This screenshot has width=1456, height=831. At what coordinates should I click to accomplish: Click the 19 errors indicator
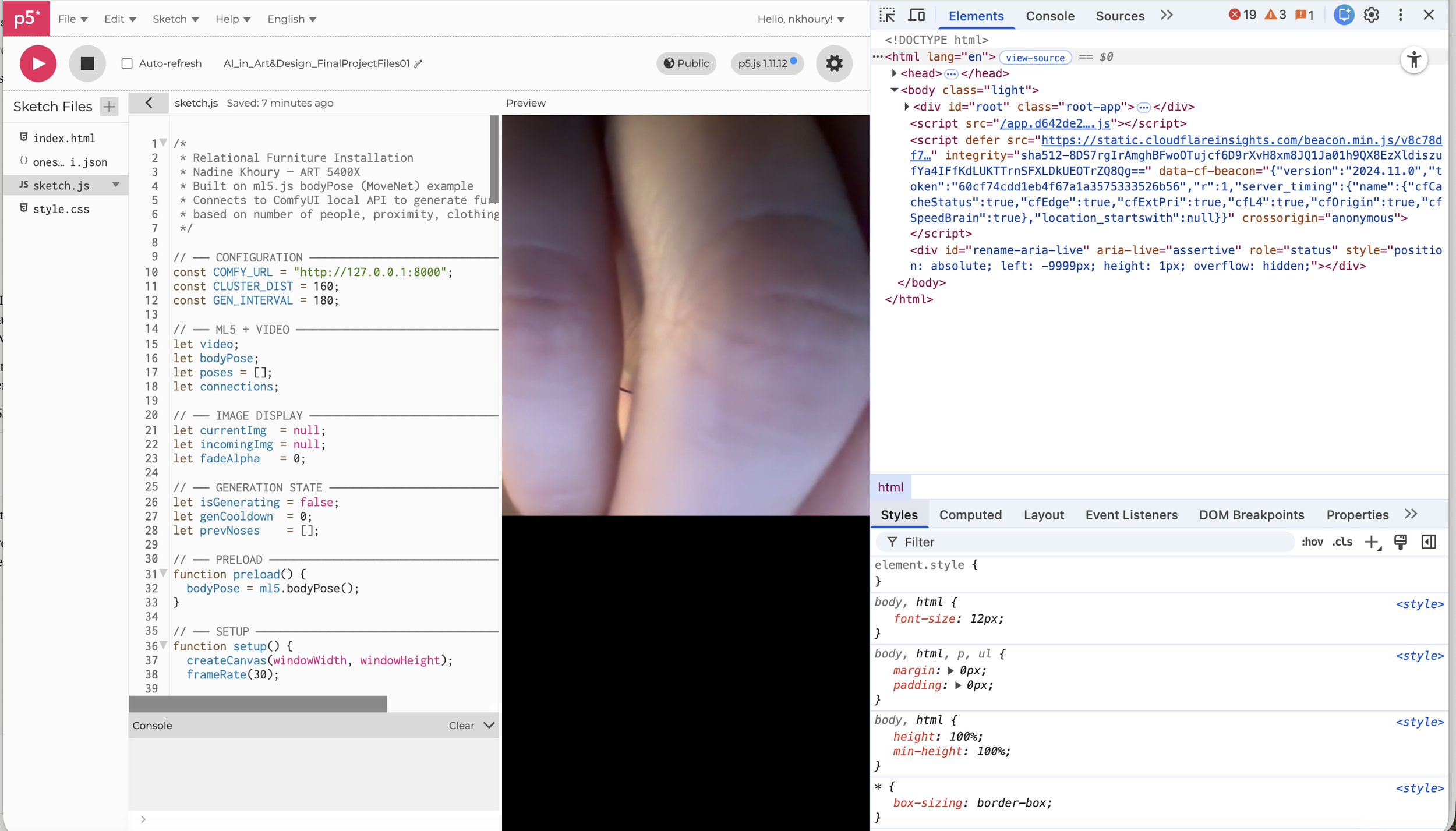(x=1243, y=15)
